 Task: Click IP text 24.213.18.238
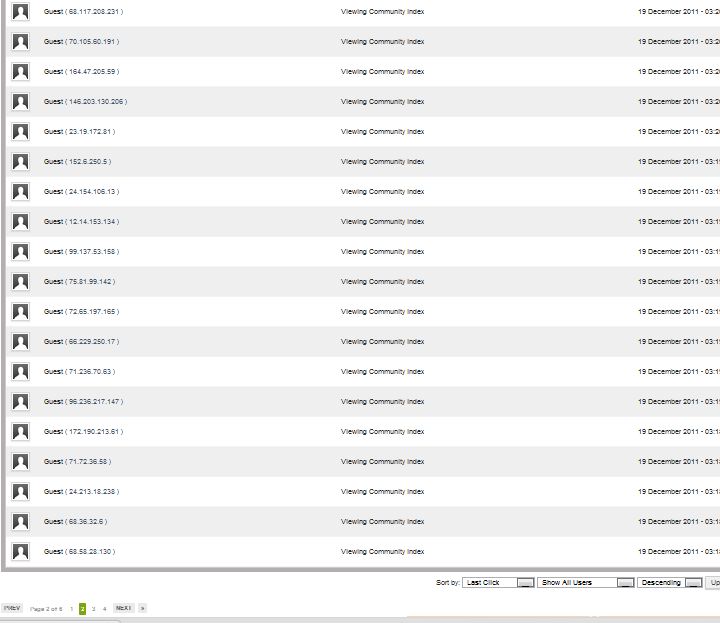(x=92, y=492)
